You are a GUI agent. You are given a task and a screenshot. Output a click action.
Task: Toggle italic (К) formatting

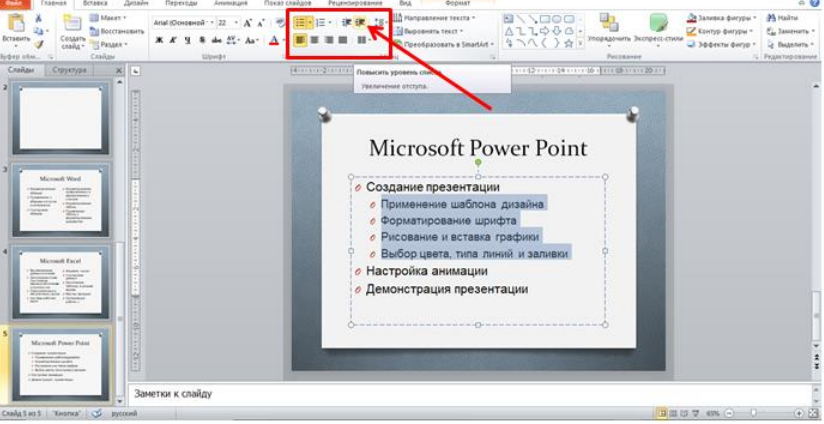click(174, 40)
